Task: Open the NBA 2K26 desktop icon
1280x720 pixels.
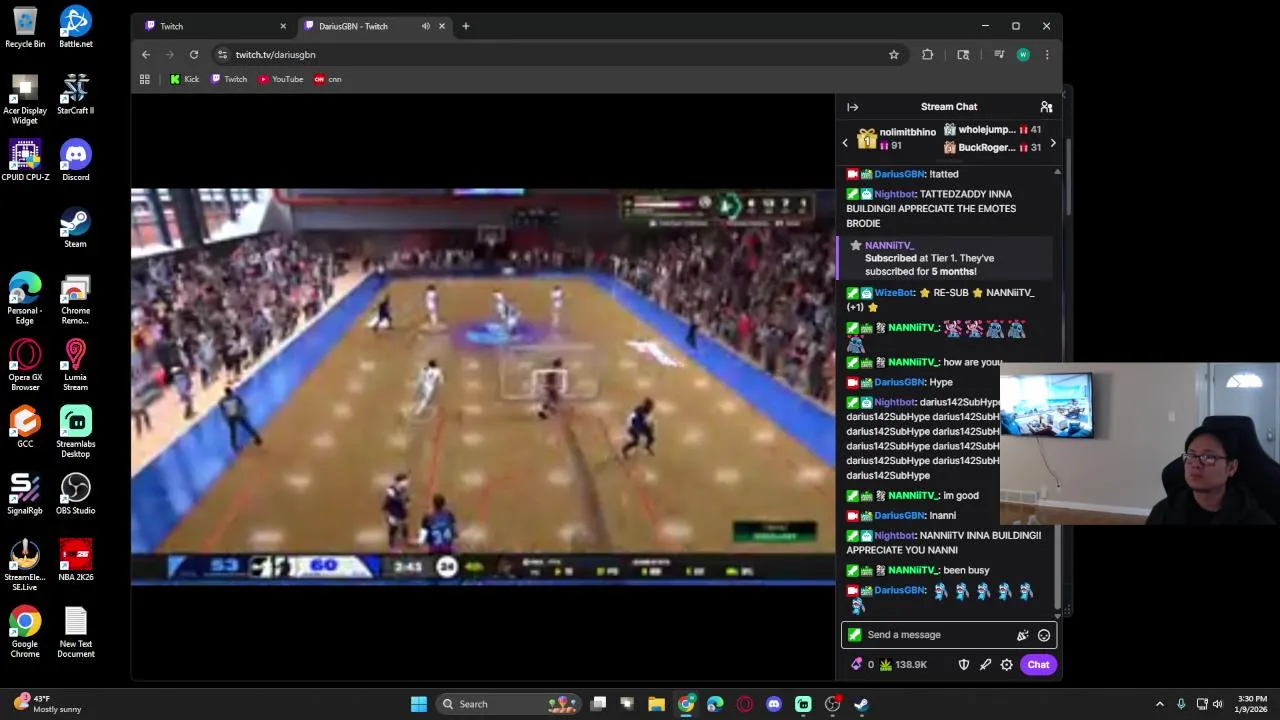Action: click(75, 561)
